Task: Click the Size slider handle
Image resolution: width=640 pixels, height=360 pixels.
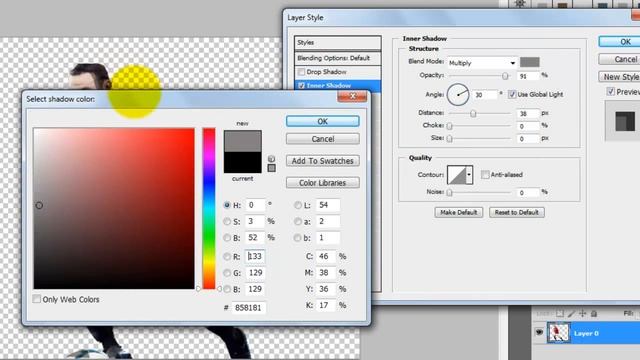Action: click(449, 139)
